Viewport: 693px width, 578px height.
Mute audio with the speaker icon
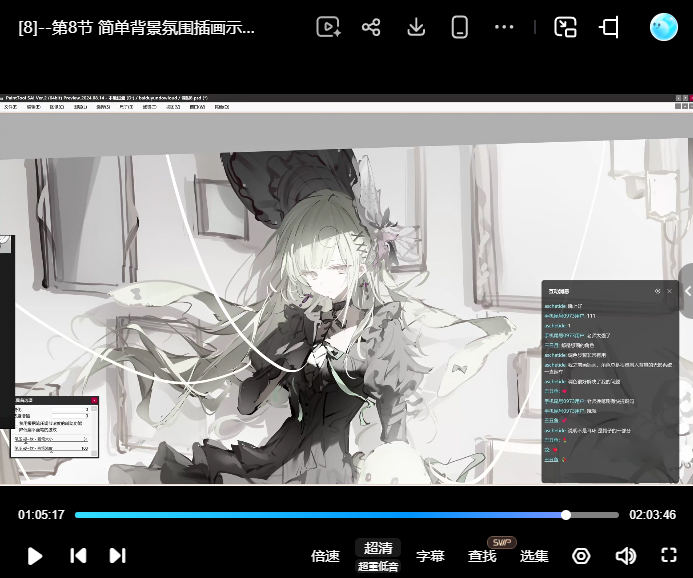pyautogui.click(x=626, y=556)
